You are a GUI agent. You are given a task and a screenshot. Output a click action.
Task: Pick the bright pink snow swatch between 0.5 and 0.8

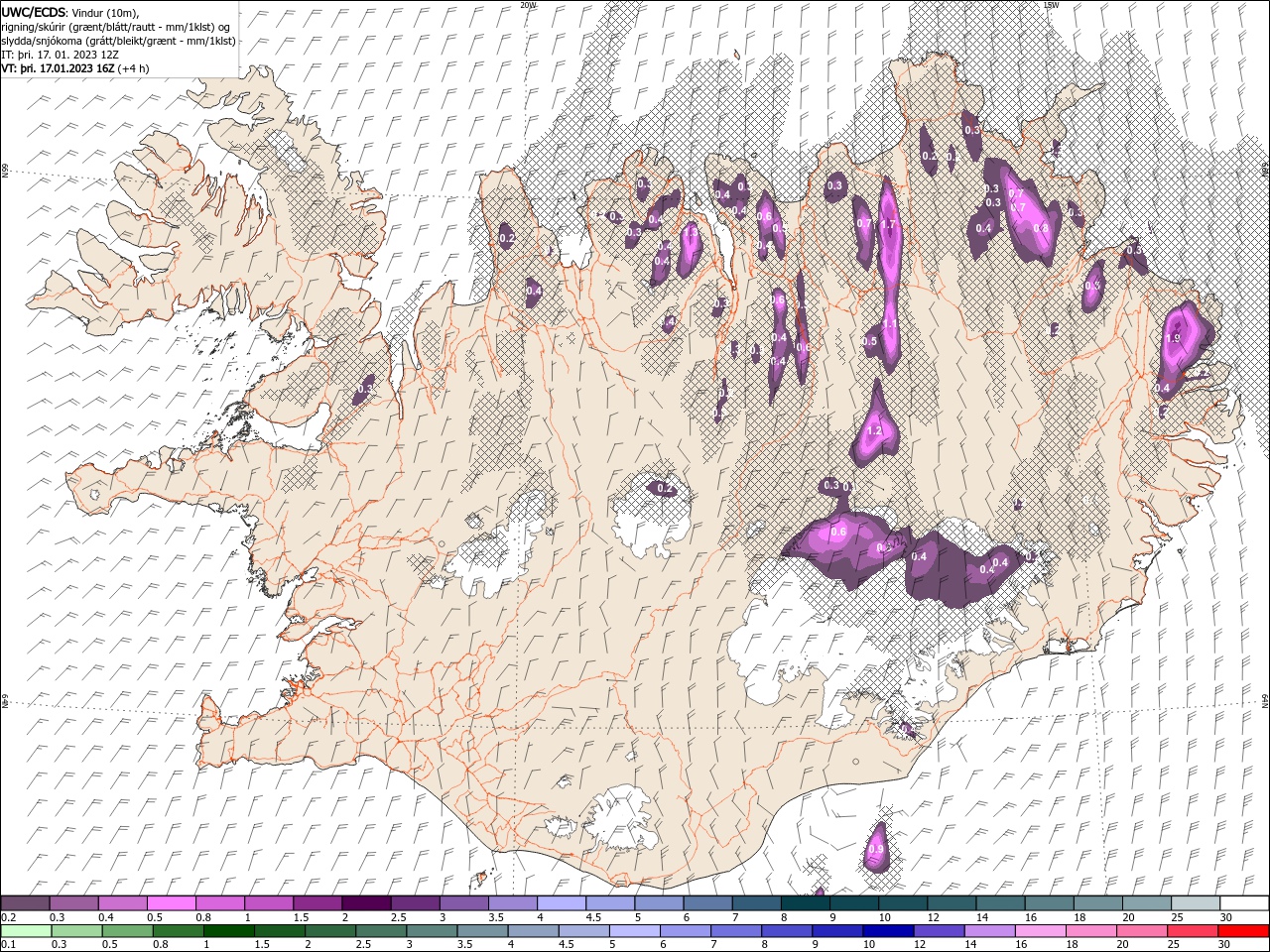point(171,903)
